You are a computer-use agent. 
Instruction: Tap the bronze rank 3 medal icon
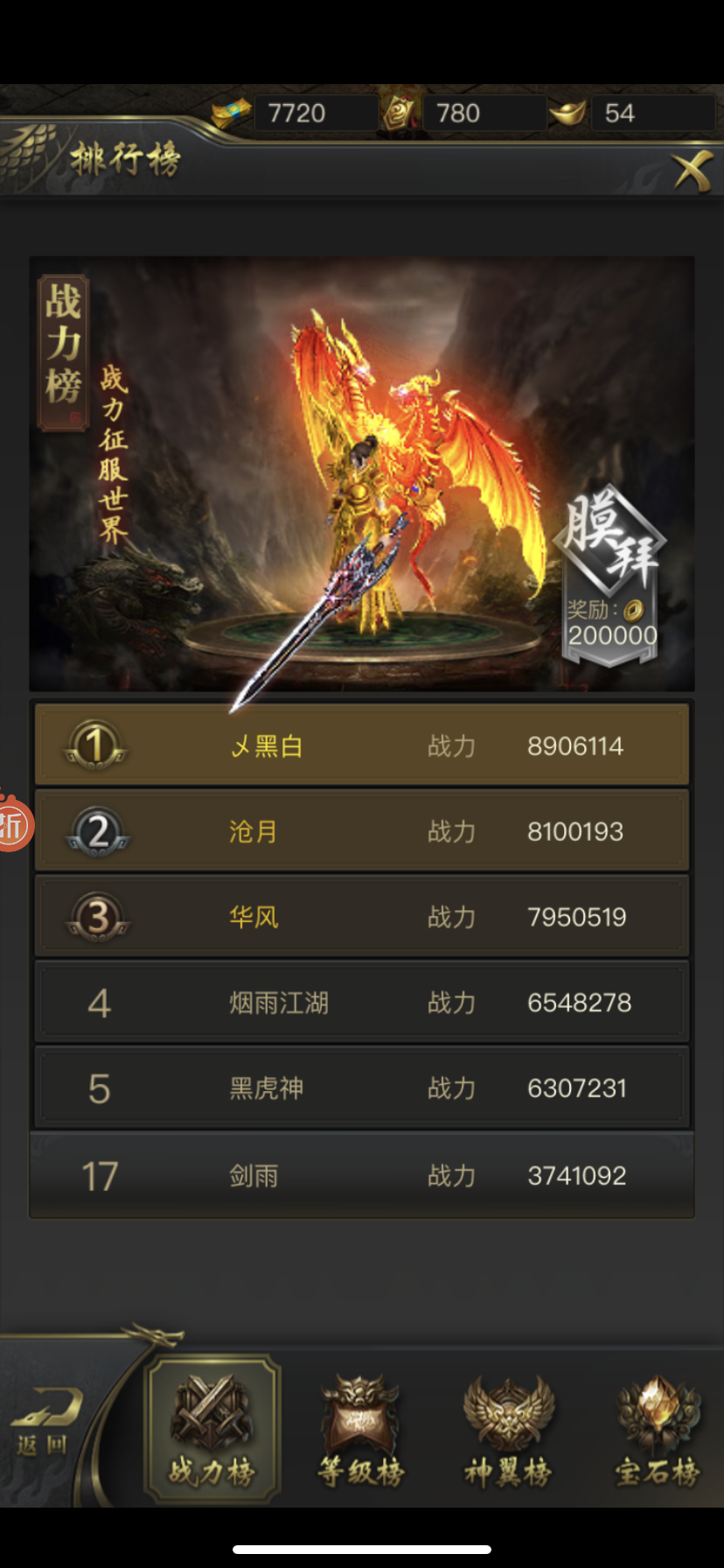[x=98, y=917]
